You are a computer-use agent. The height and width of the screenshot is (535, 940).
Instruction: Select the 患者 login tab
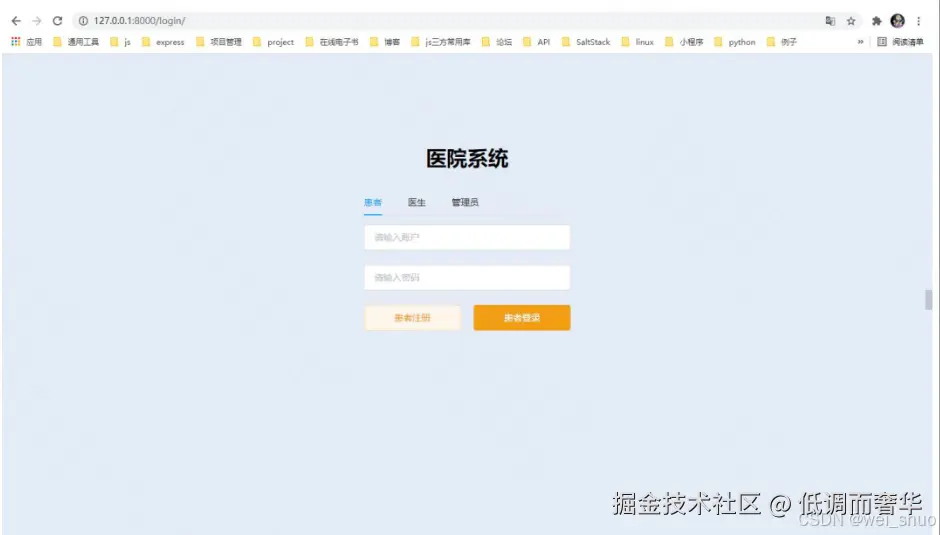pos(373,203)
